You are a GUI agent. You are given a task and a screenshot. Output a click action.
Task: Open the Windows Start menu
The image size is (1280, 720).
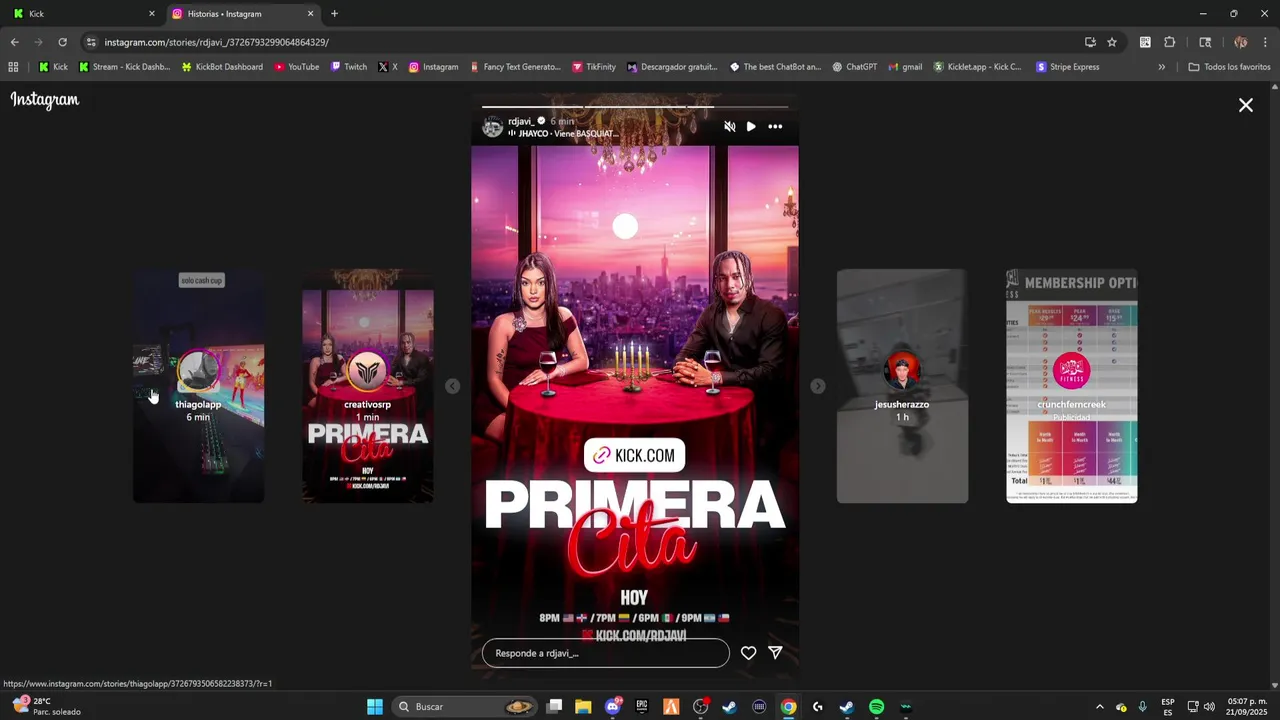coord(375,707)
